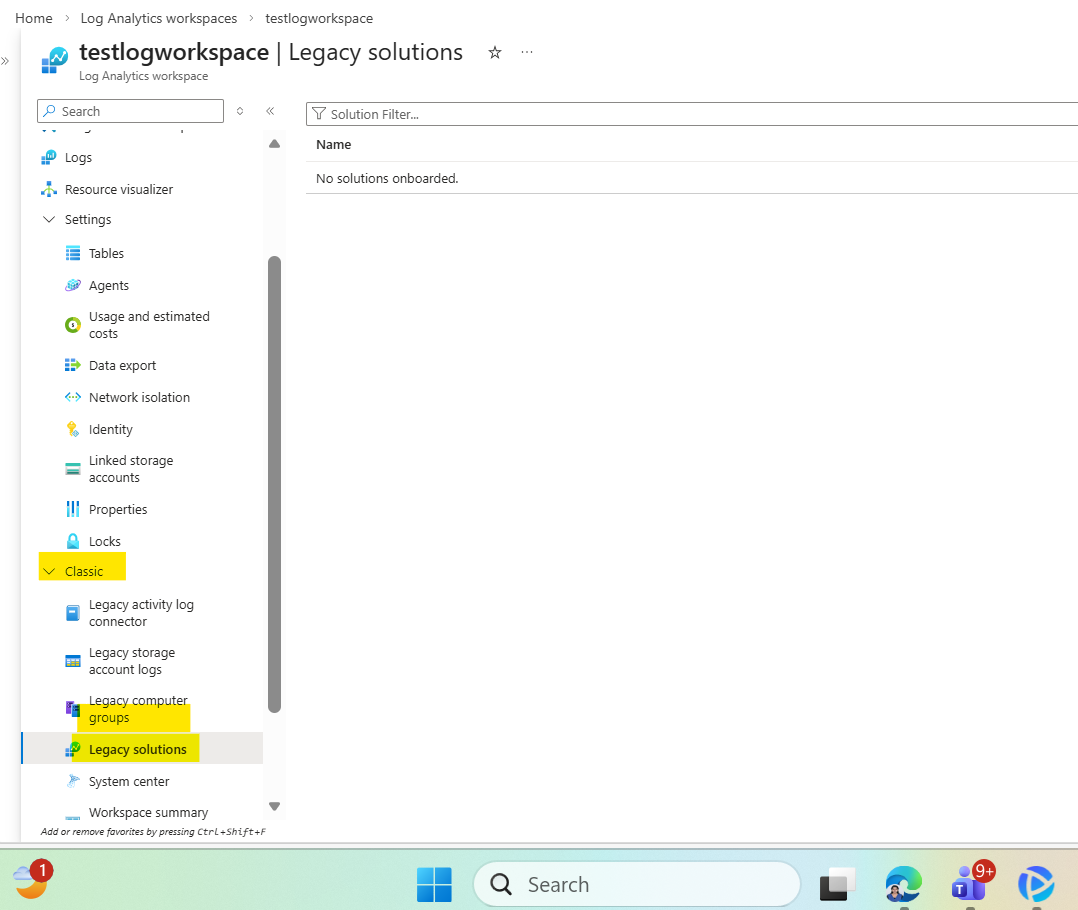The height and width of the screenshot is (910, 1078).
Task: Click the sidebar Search box
Action: point(131,111)
